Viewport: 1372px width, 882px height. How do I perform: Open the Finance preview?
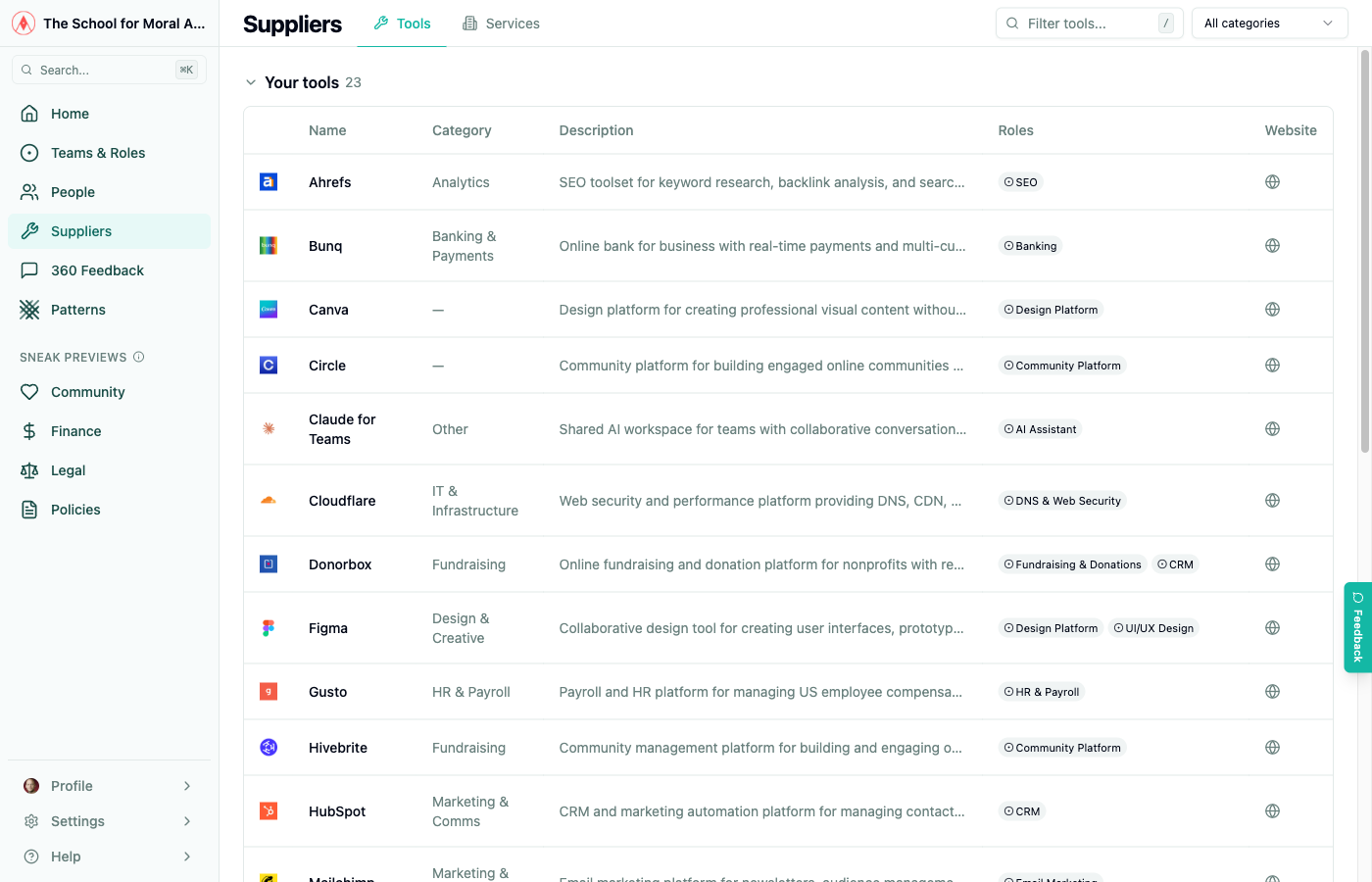pyautogui.click(x=109, y=431)
